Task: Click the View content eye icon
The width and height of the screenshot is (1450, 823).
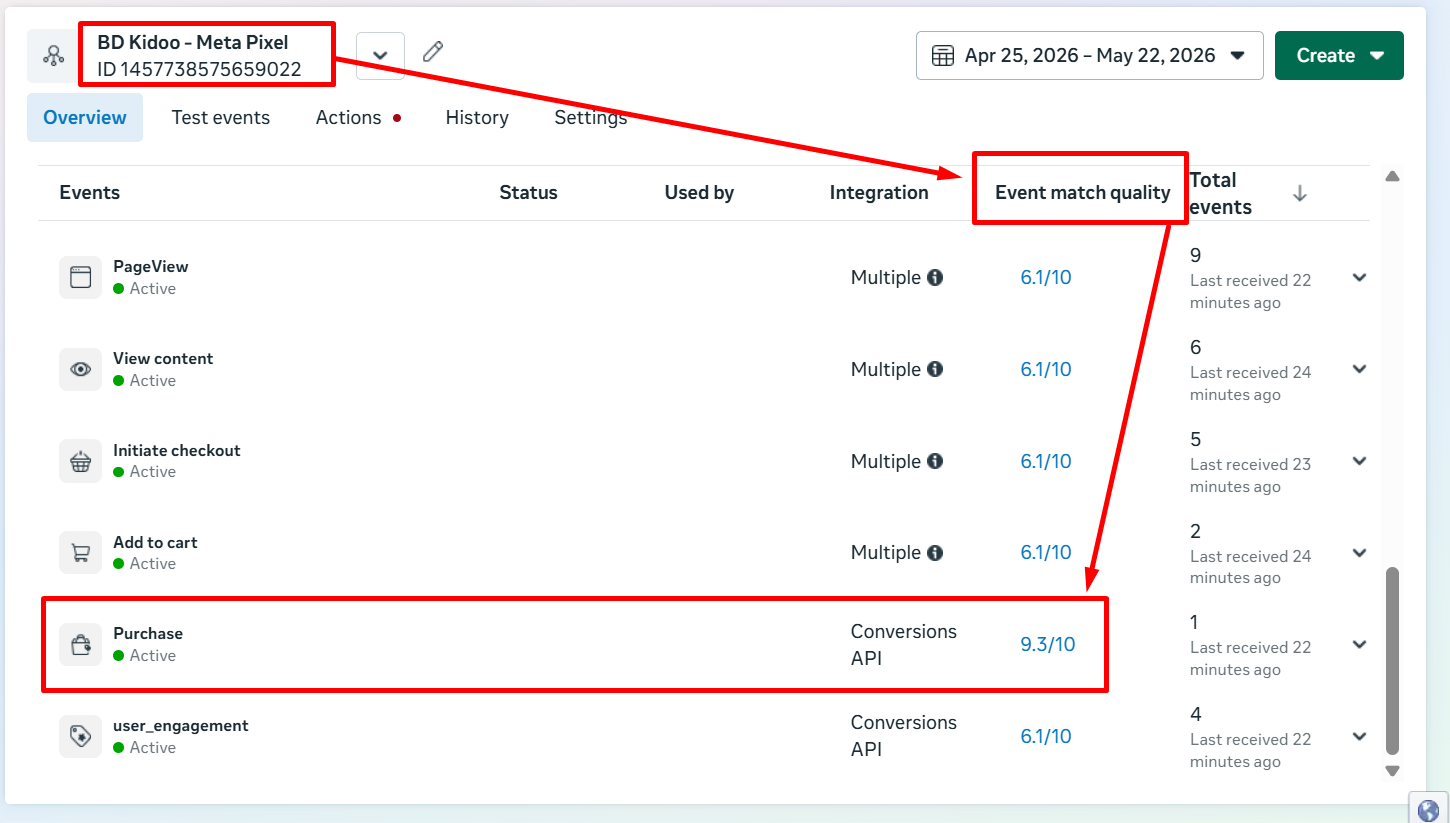Action: tap(80, 369)
